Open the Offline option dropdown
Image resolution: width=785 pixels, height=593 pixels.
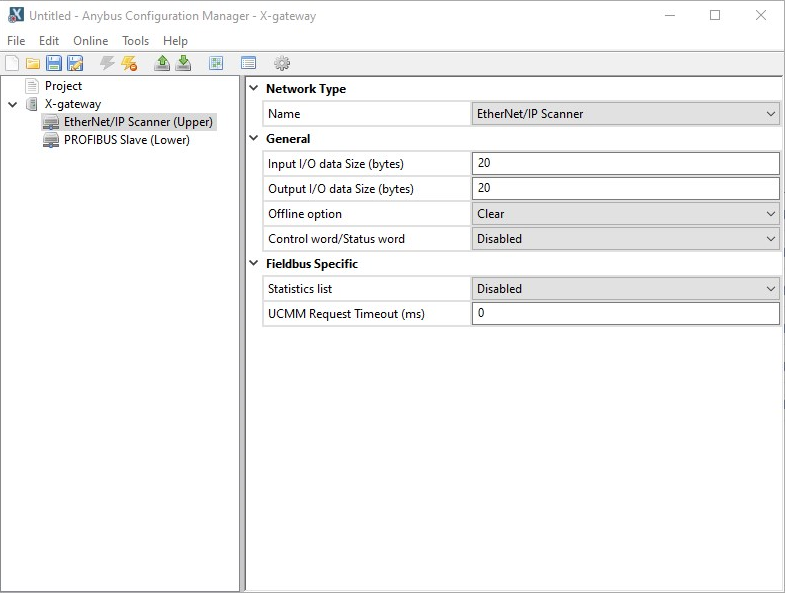point(625,214)
